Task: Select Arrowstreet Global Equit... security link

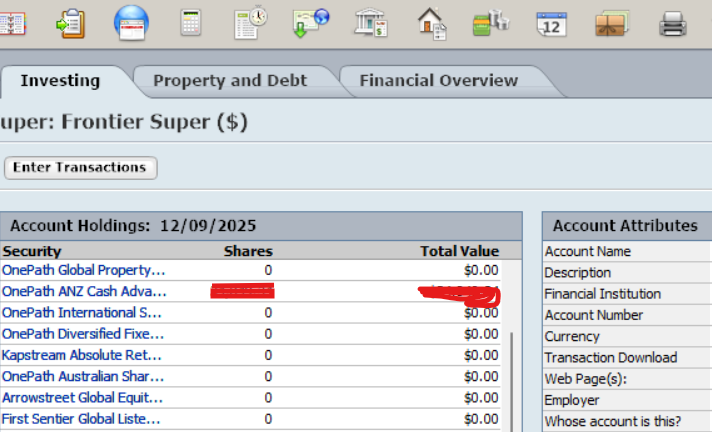Action: [82, 398]
